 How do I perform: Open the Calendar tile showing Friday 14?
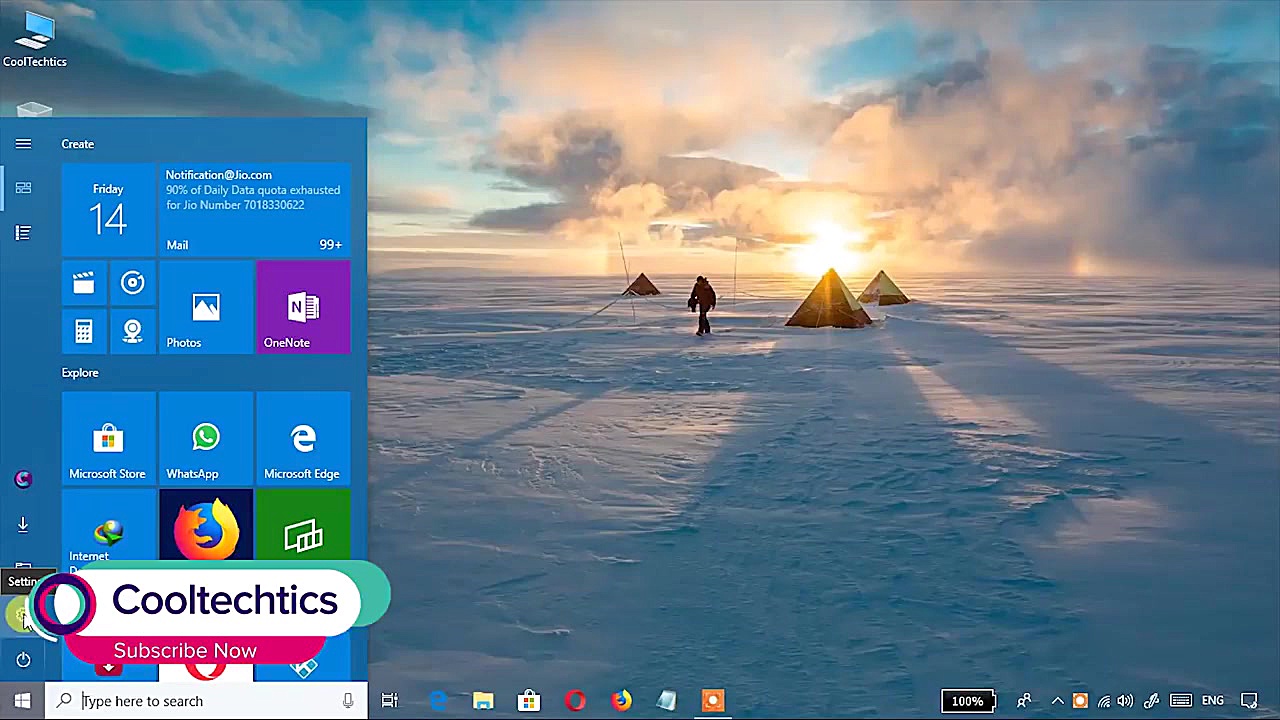(108, 209)
